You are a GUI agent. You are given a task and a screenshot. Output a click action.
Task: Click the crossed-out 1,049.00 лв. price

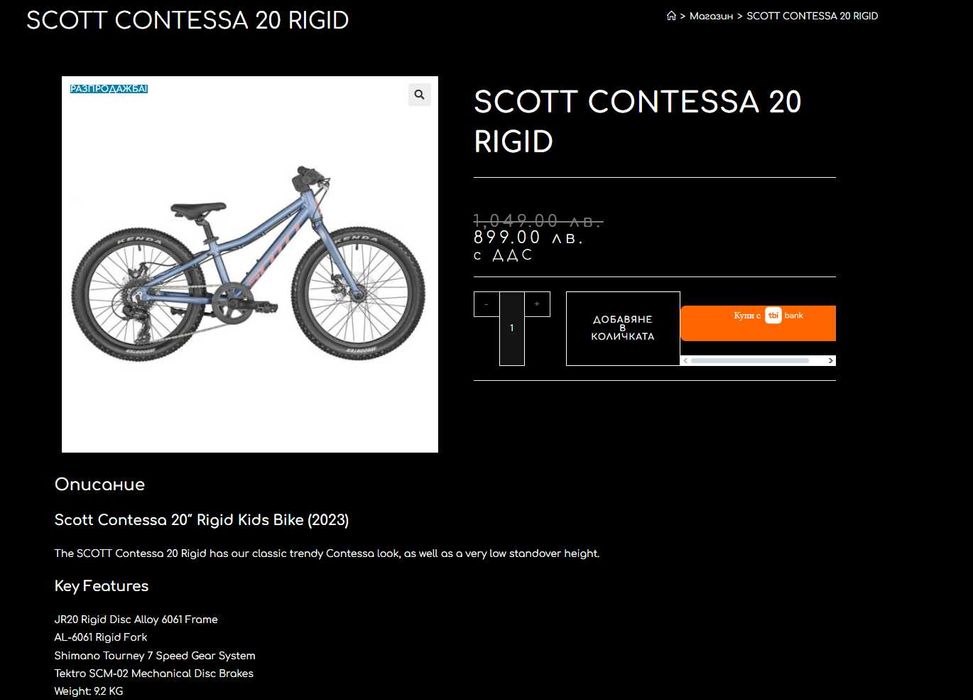coord(537,220)
